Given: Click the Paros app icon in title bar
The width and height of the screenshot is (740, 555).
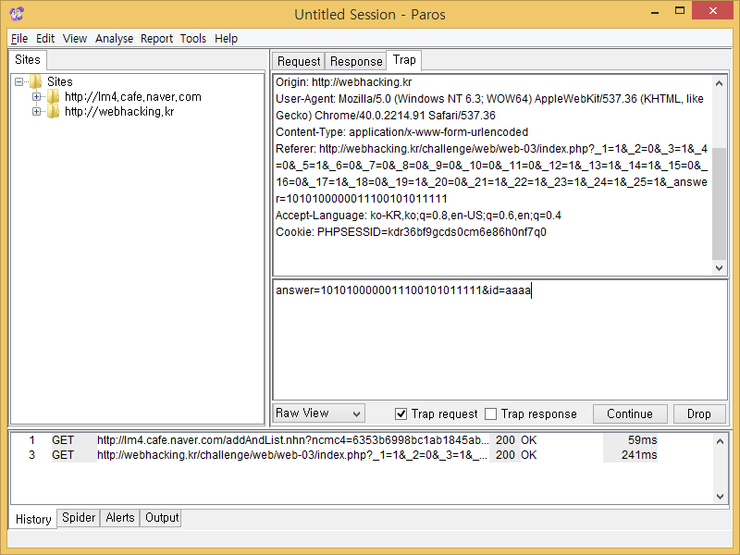Looking at the screenshot, I should tap(16, 14).
